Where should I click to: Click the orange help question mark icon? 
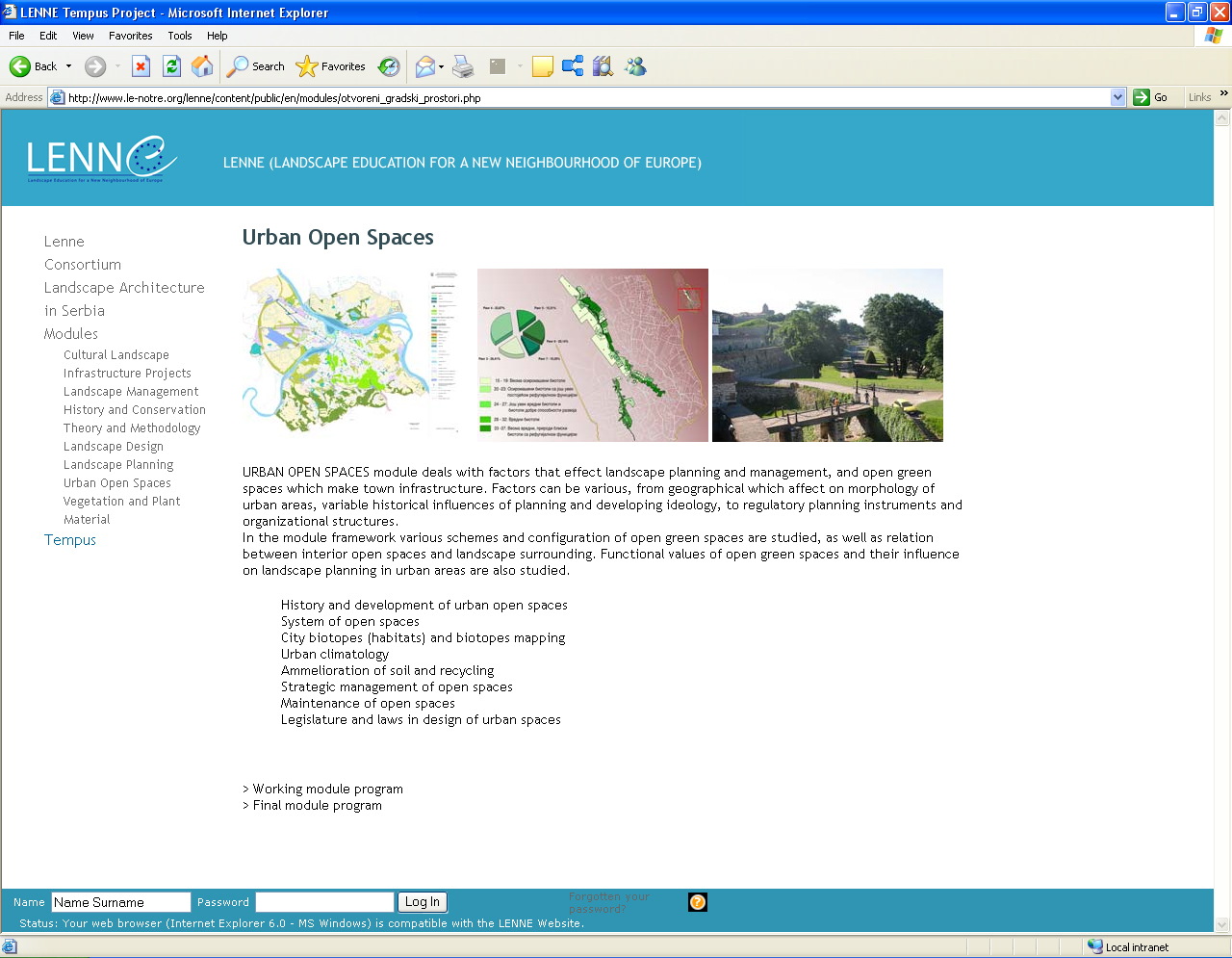click(x=698, y=902)
